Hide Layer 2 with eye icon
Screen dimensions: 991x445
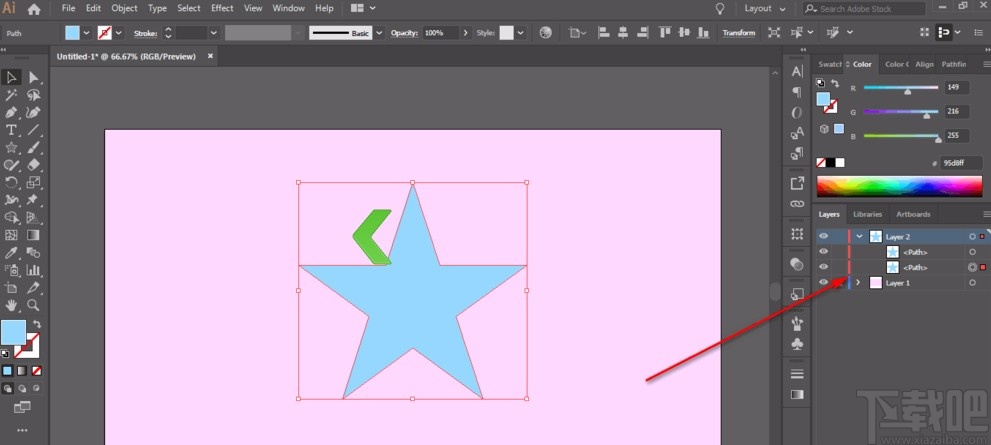(824, 236)
